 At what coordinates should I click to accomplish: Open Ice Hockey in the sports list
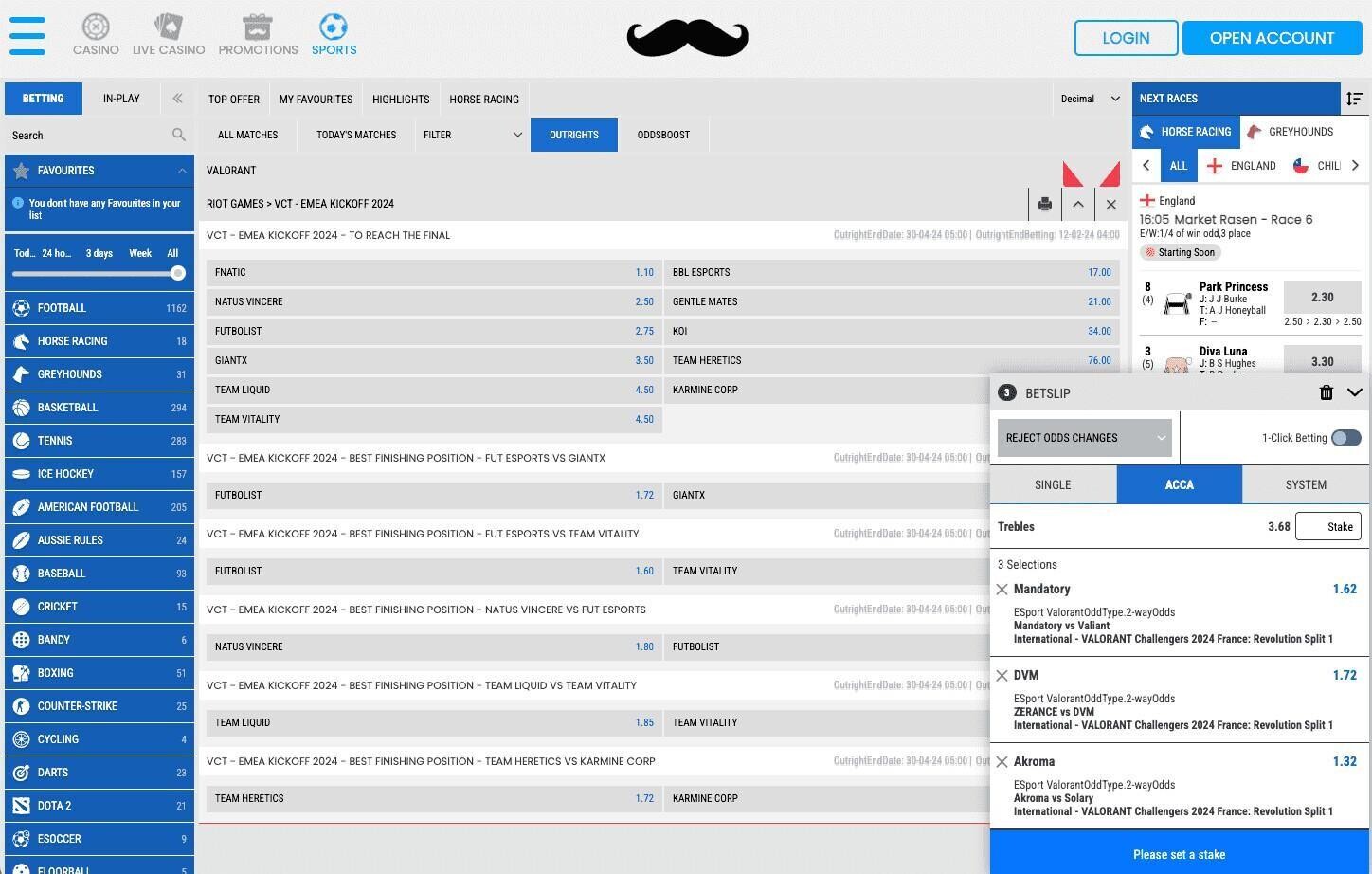coord(99,474)
